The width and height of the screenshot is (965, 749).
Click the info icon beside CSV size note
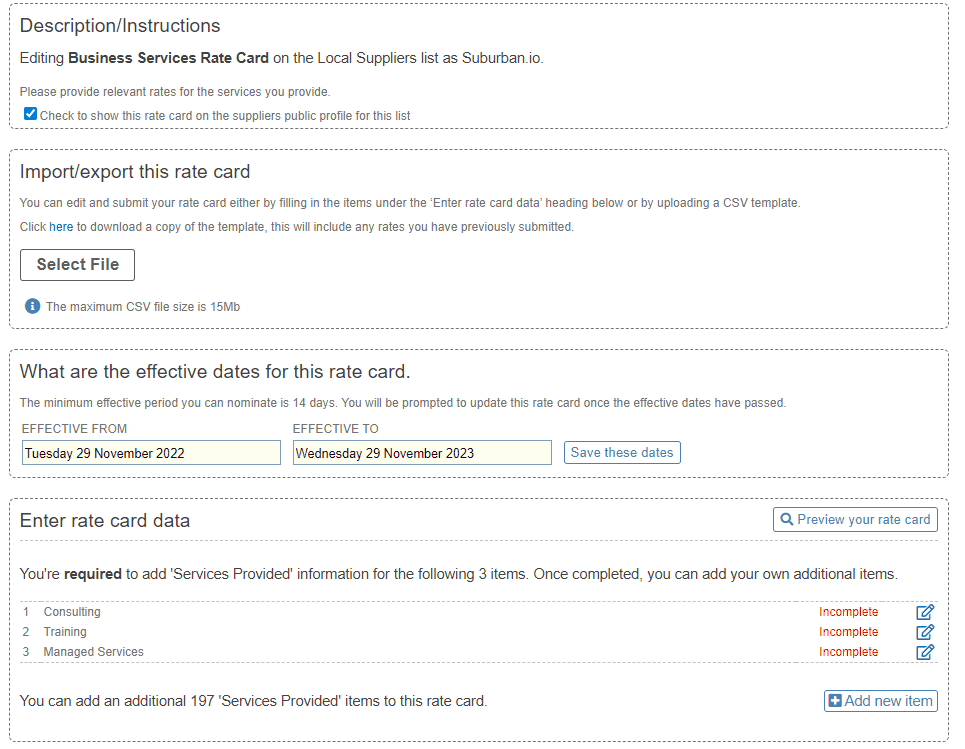[x=33, y=306]
